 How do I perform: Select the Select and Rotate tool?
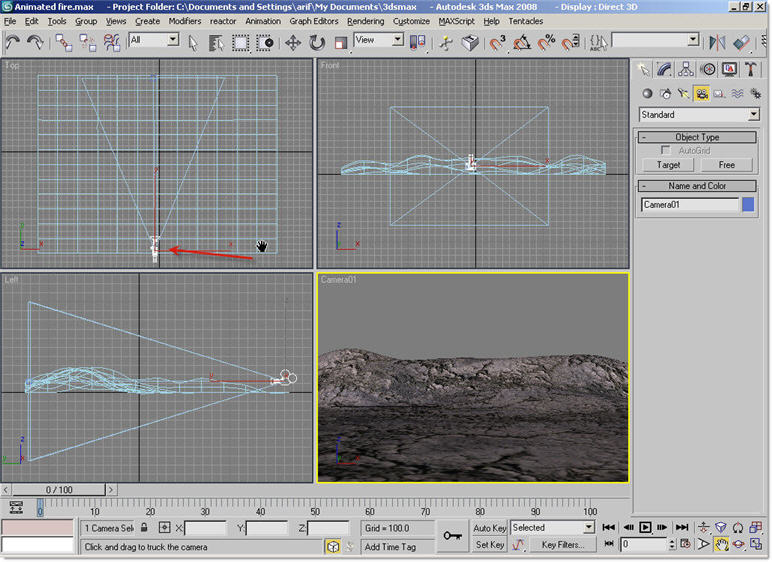(x=317, y=42)
